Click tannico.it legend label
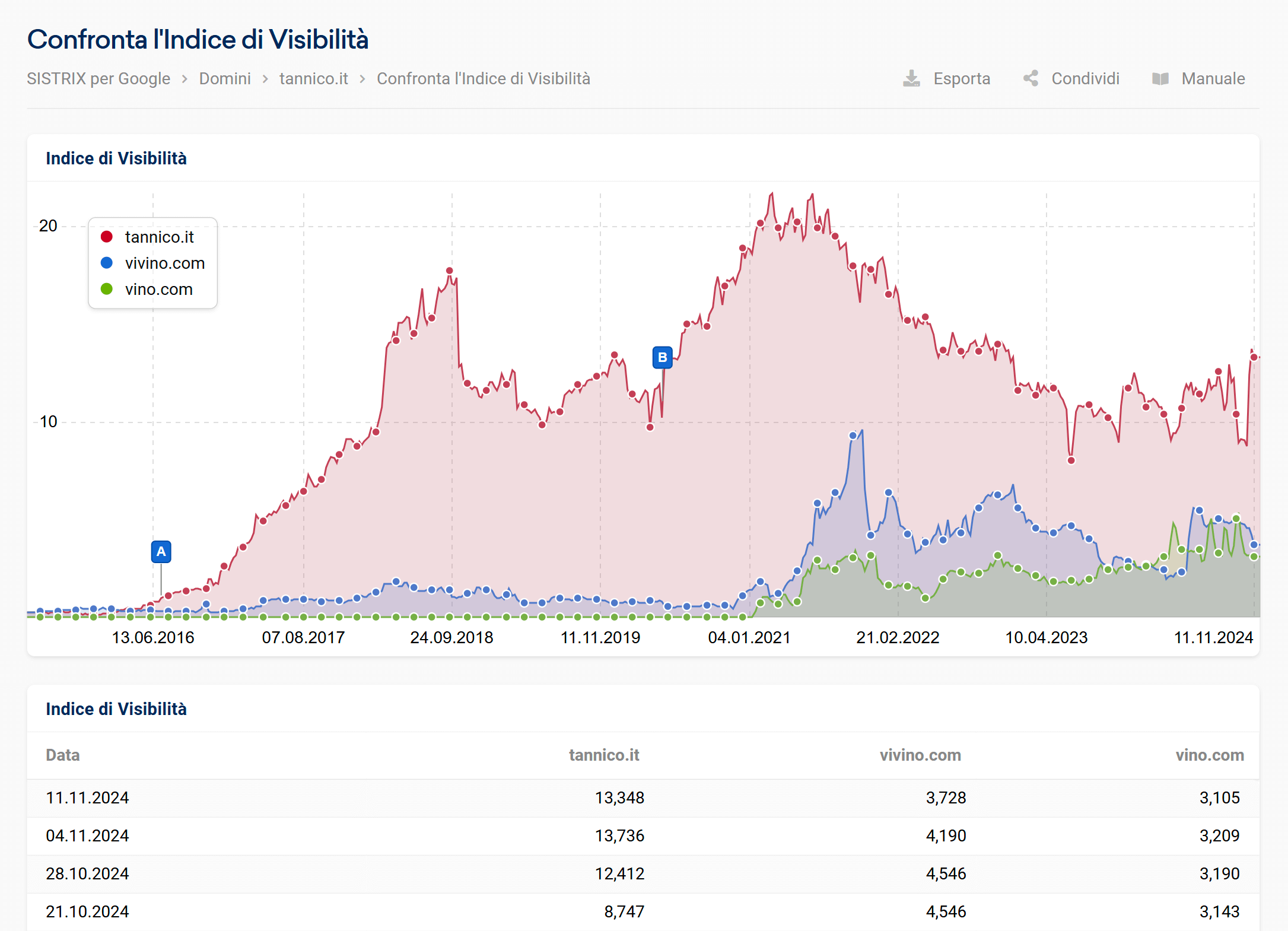The height and width of the screenshot is (931, 1288). (160, 237)
